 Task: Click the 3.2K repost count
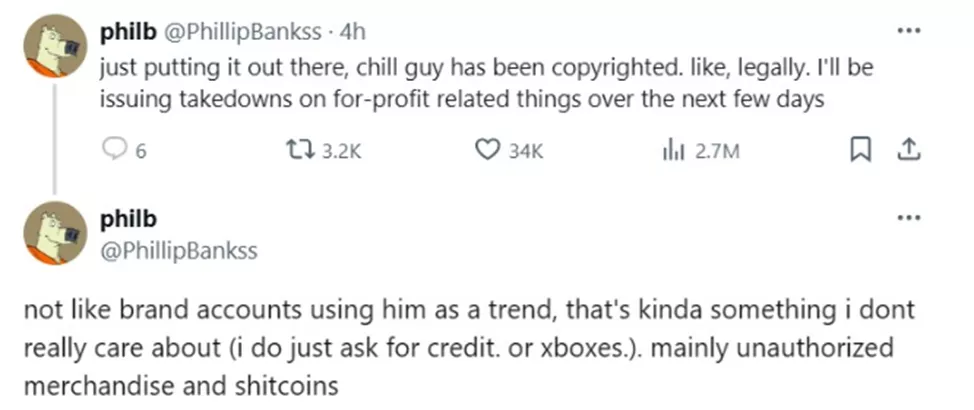coord(341,152)
